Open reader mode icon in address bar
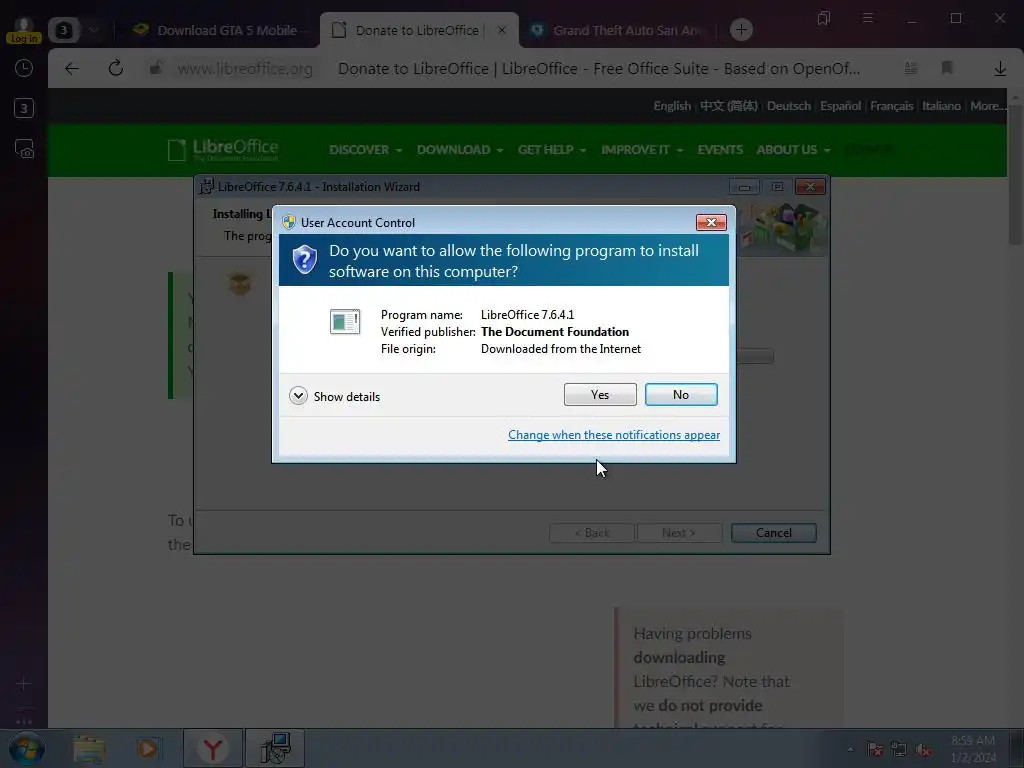1024x768 pixels. pos(910,68)
